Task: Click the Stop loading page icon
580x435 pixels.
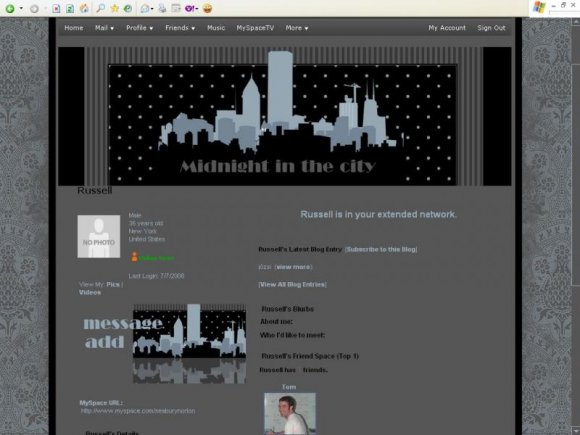Action: click(x=56, y=8)
